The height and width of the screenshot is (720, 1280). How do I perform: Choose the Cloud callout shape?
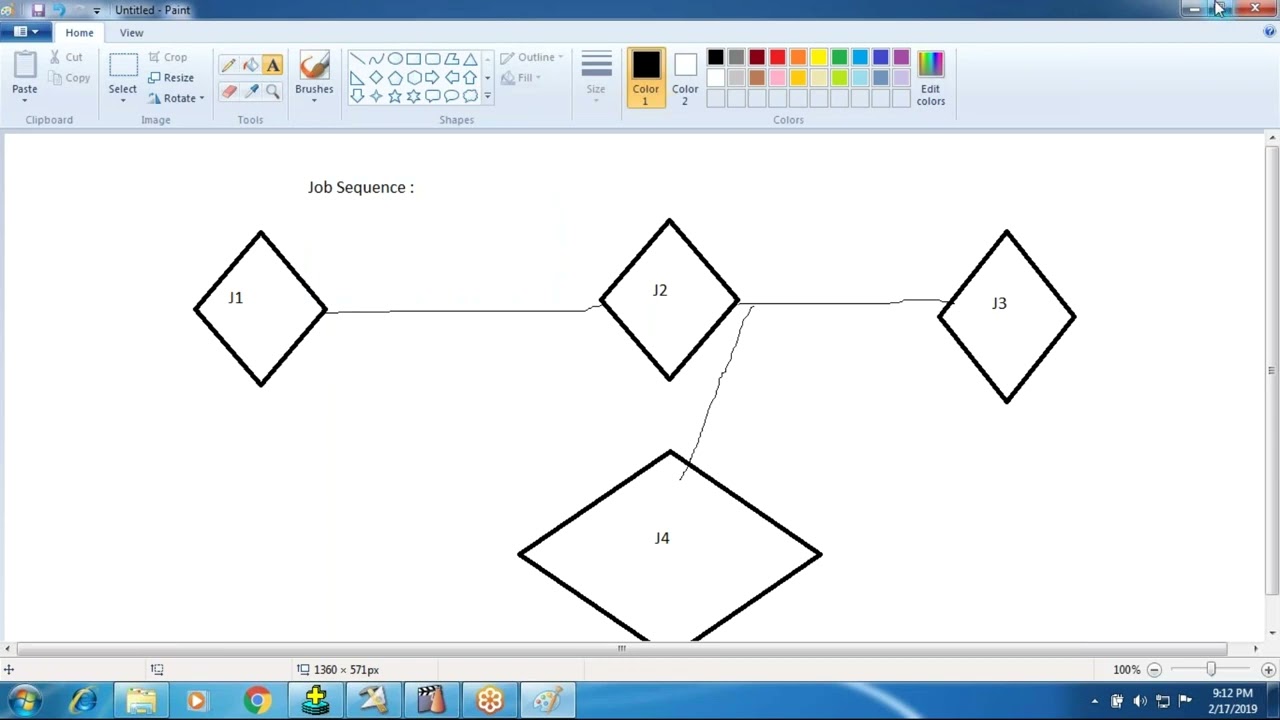[x=470, y=96]
